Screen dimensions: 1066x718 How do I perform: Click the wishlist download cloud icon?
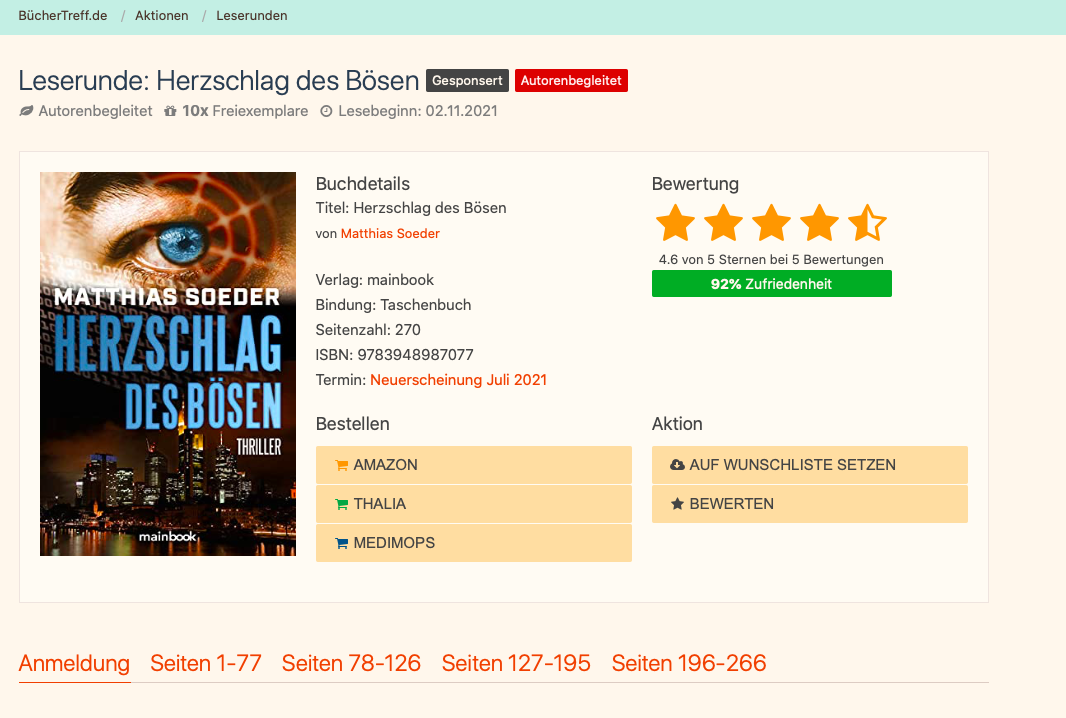click(677, 465)
